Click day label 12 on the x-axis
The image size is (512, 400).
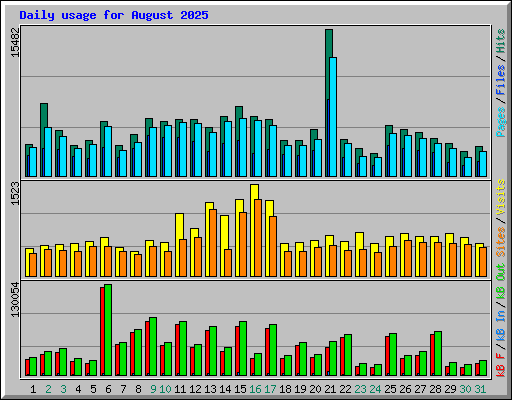coord(195,389)
